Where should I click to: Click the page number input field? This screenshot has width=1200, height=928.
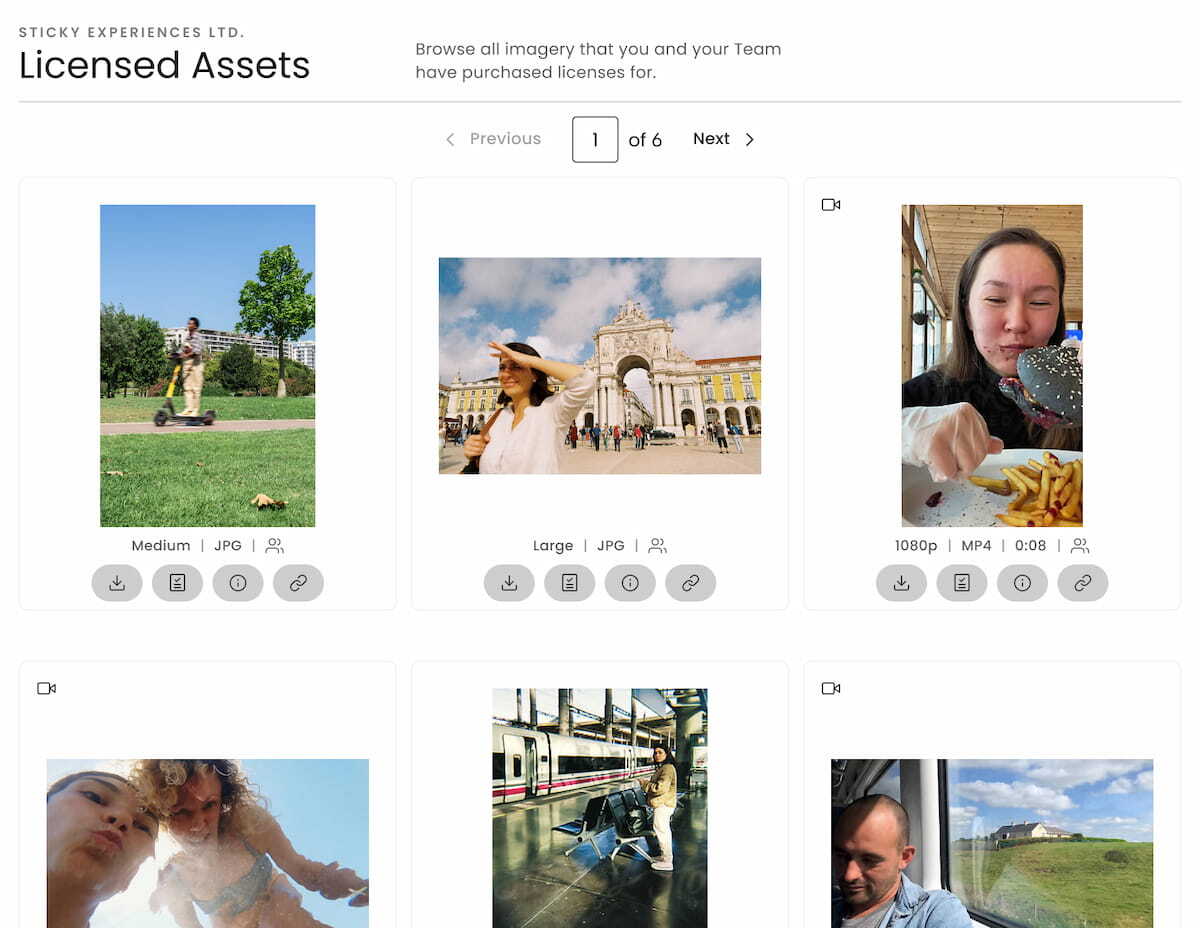coord(595,140)
